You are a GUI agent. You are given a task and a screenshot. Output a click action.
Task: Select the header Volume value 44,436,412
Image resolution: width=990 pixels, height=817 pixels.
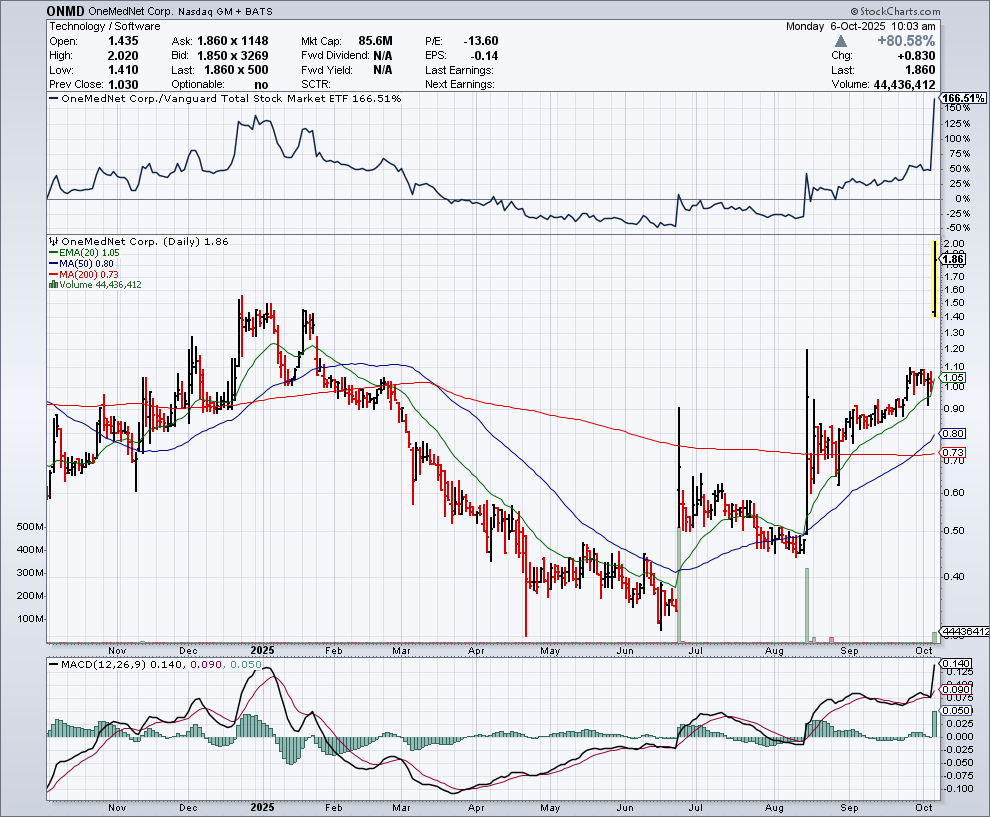pos(904,85)
